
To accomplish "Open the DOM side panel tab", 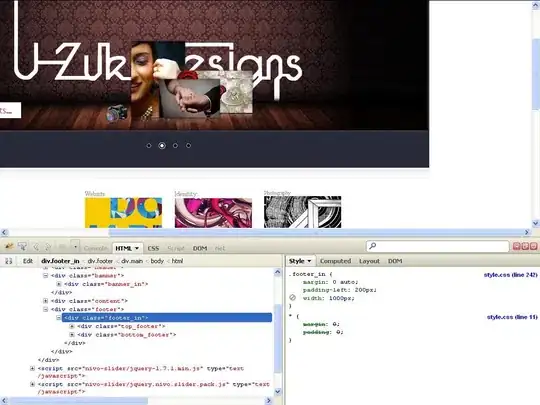I will [395, 261].
